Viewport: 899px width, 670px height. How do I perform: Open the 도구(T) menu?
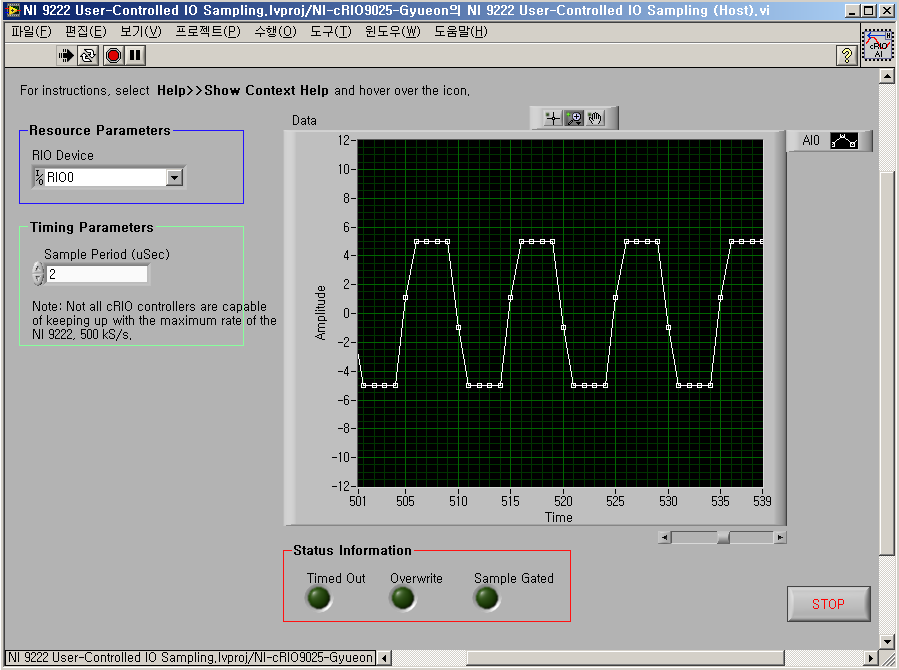pyautogui.click(x=331, y=32)
